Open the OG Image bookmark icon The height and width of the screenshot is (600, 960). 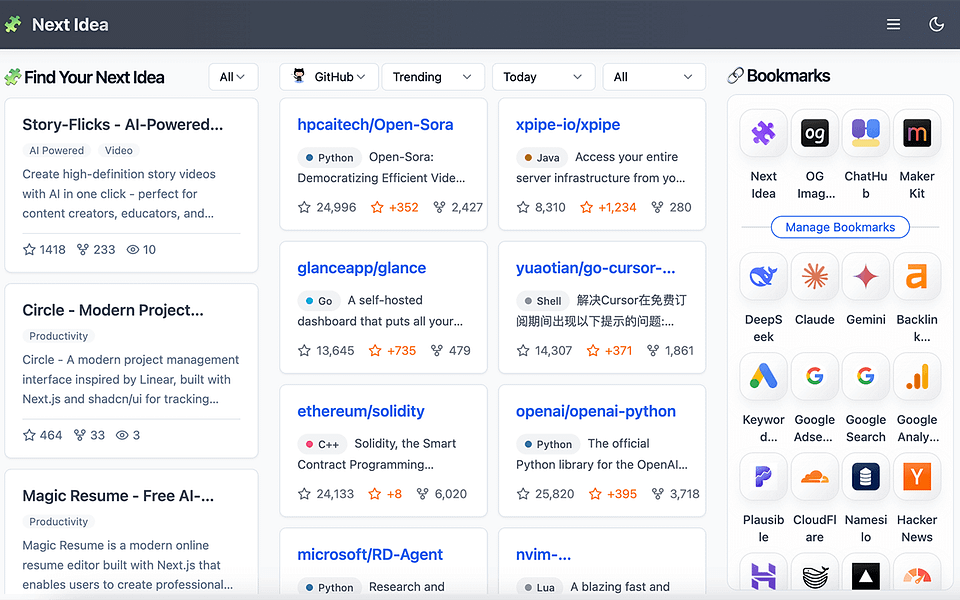814,133
